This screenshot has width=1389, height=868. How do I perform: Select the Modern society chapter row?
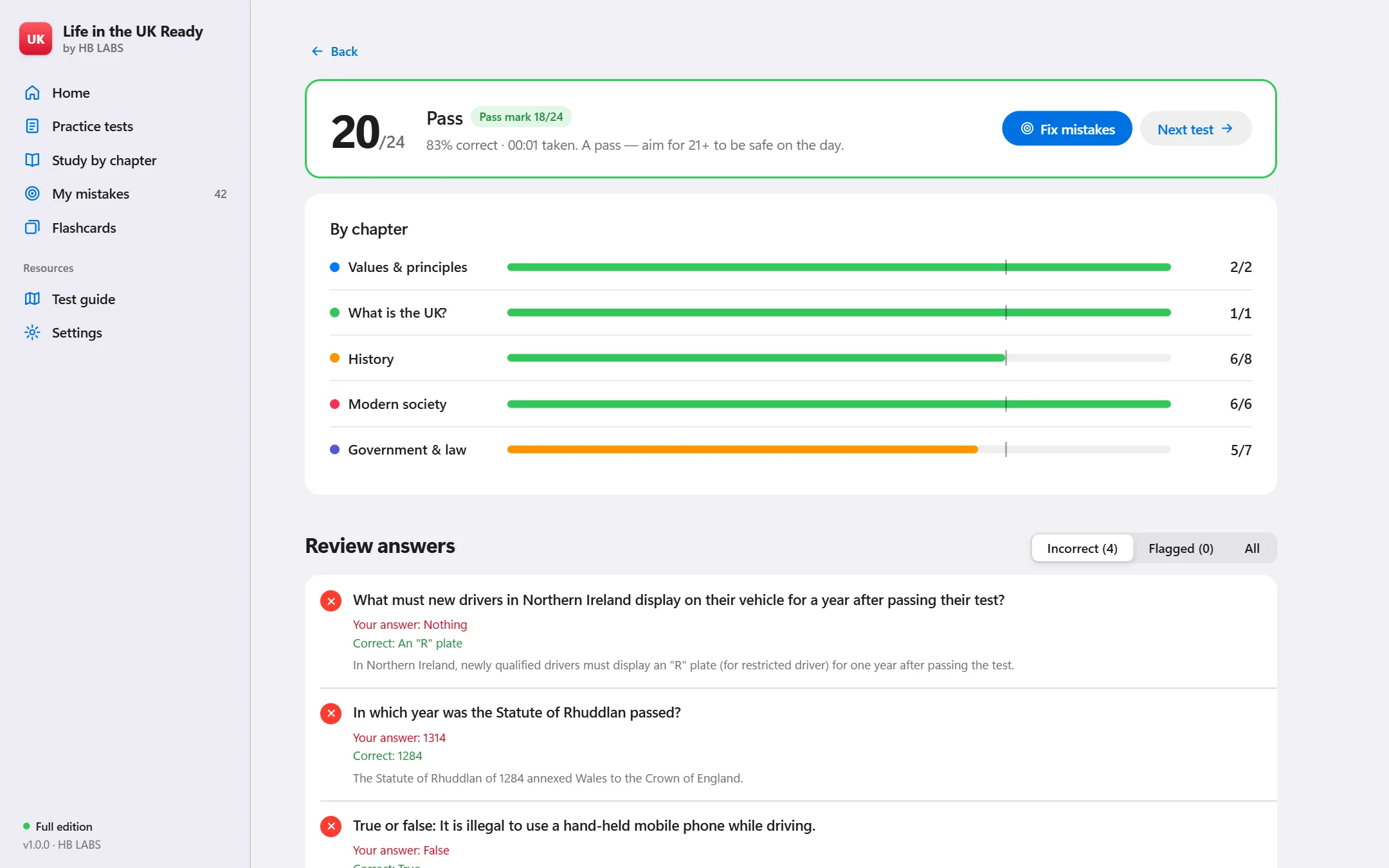point(791,404)
